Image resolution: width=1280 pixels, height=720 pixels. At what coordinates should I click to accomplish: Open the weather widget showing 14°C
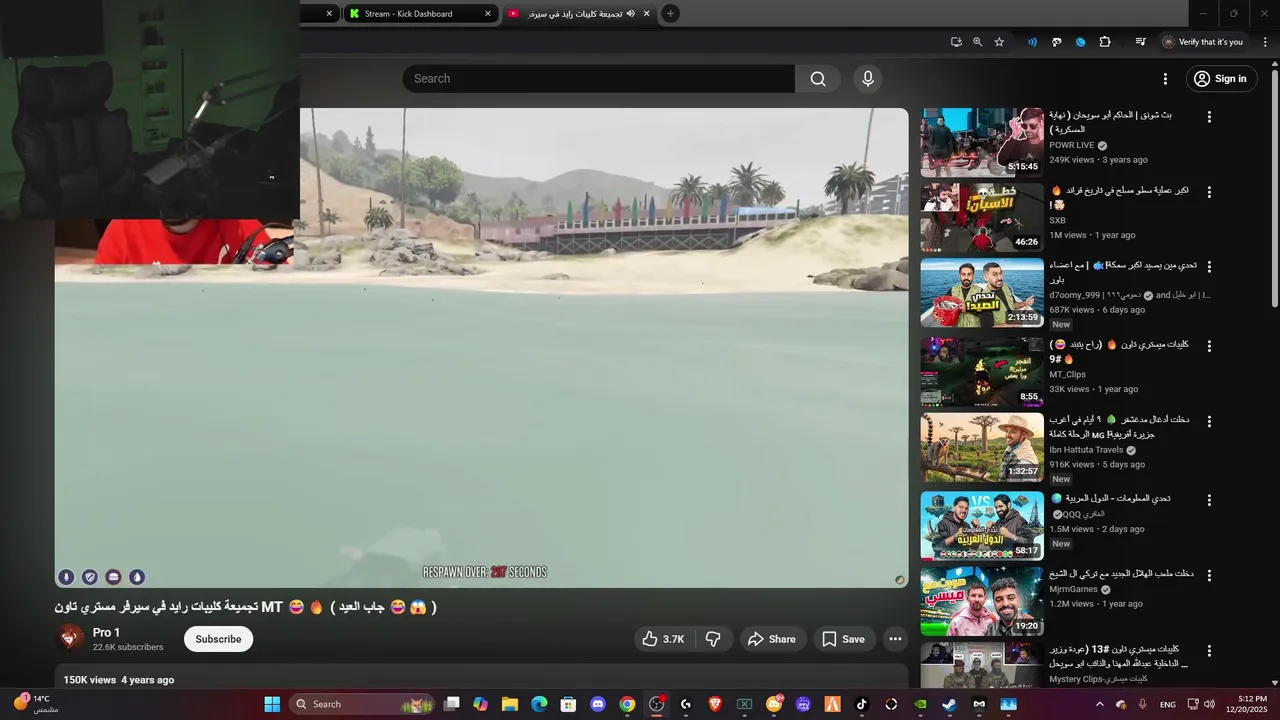coord(35,704)
